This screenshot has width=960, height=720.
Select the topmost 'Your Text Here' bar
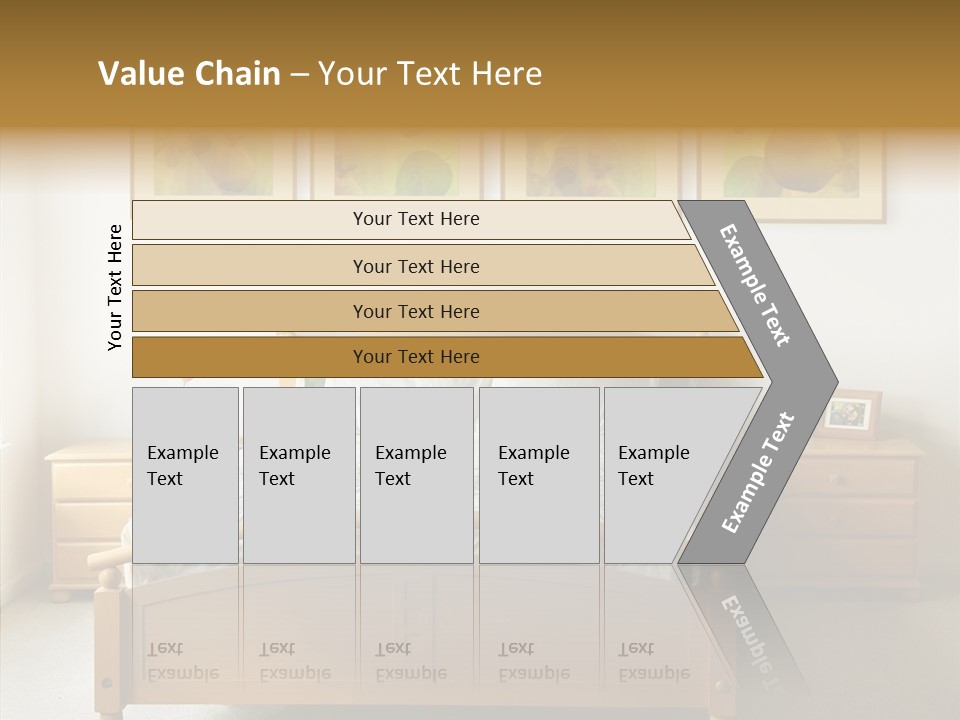(415, 219)
